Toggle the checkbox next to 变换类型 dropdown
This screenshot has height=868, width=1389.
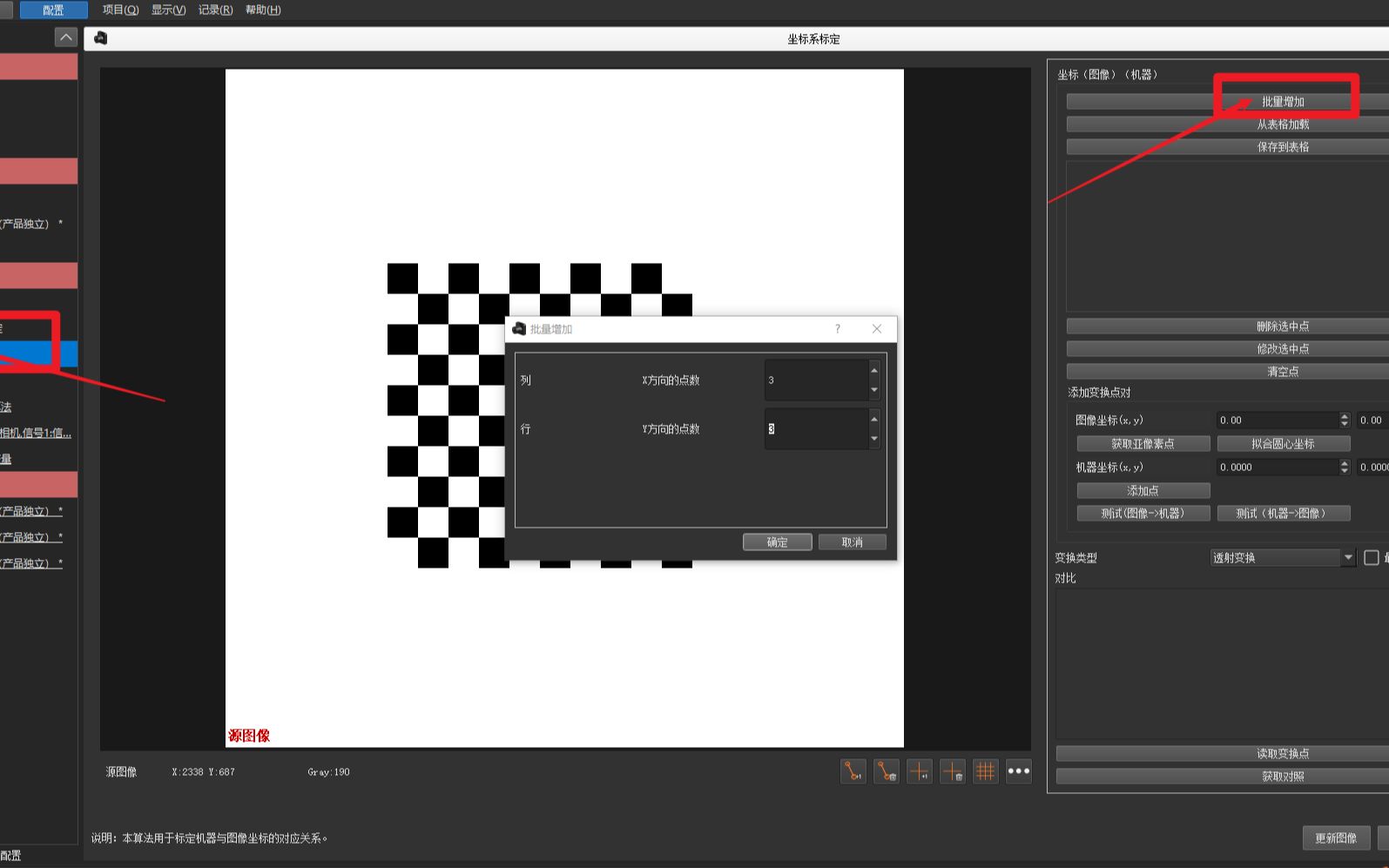coord(1372,558)
